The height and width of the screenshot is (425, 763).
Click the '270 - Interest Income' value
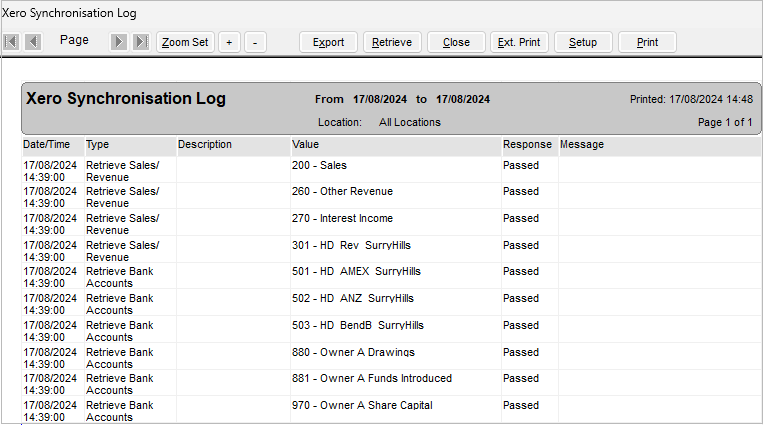click(x=342, y=219)
